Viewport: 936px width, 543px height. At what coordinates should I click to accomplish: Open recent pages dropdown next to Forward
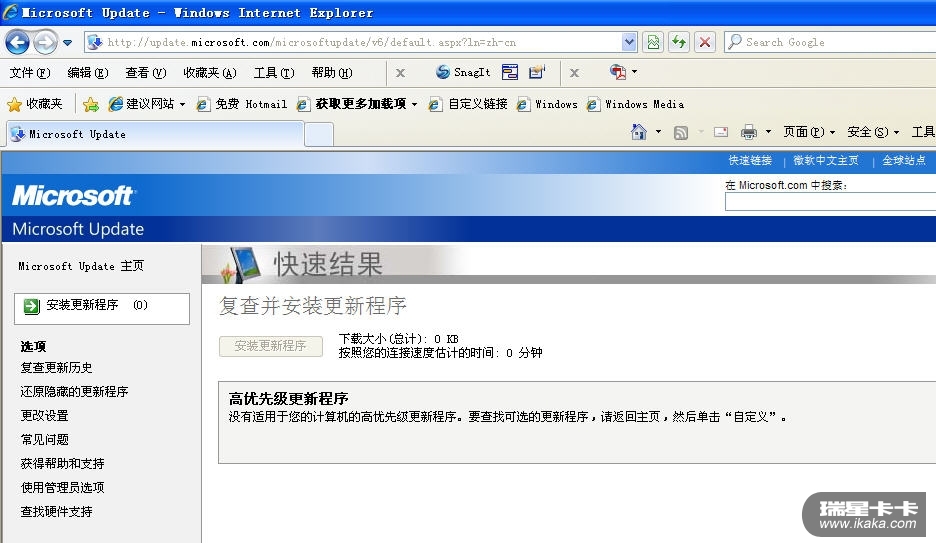coord(67,42)
